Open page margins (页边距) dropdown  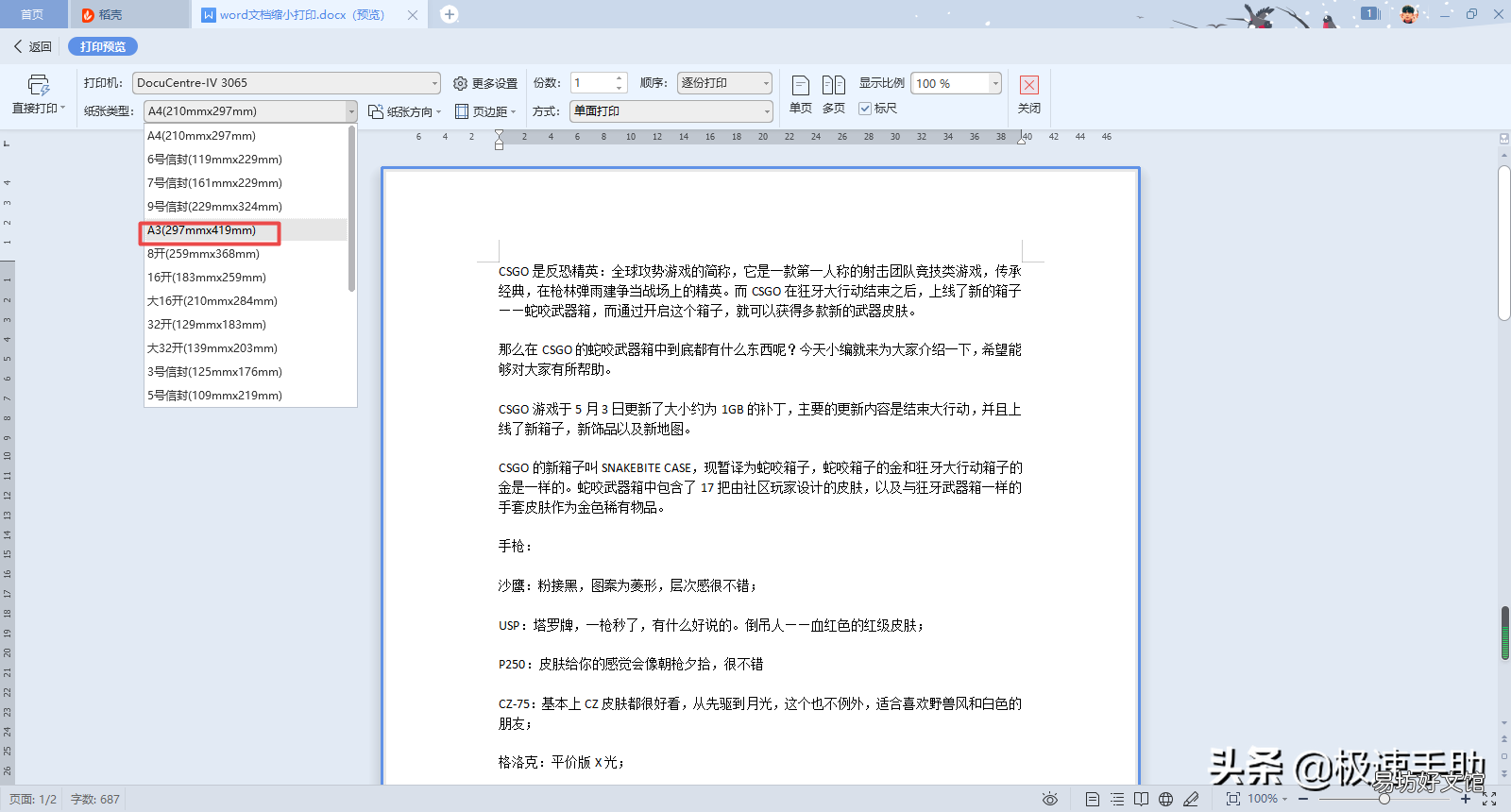pyautogui.click(x=485, y=111)
